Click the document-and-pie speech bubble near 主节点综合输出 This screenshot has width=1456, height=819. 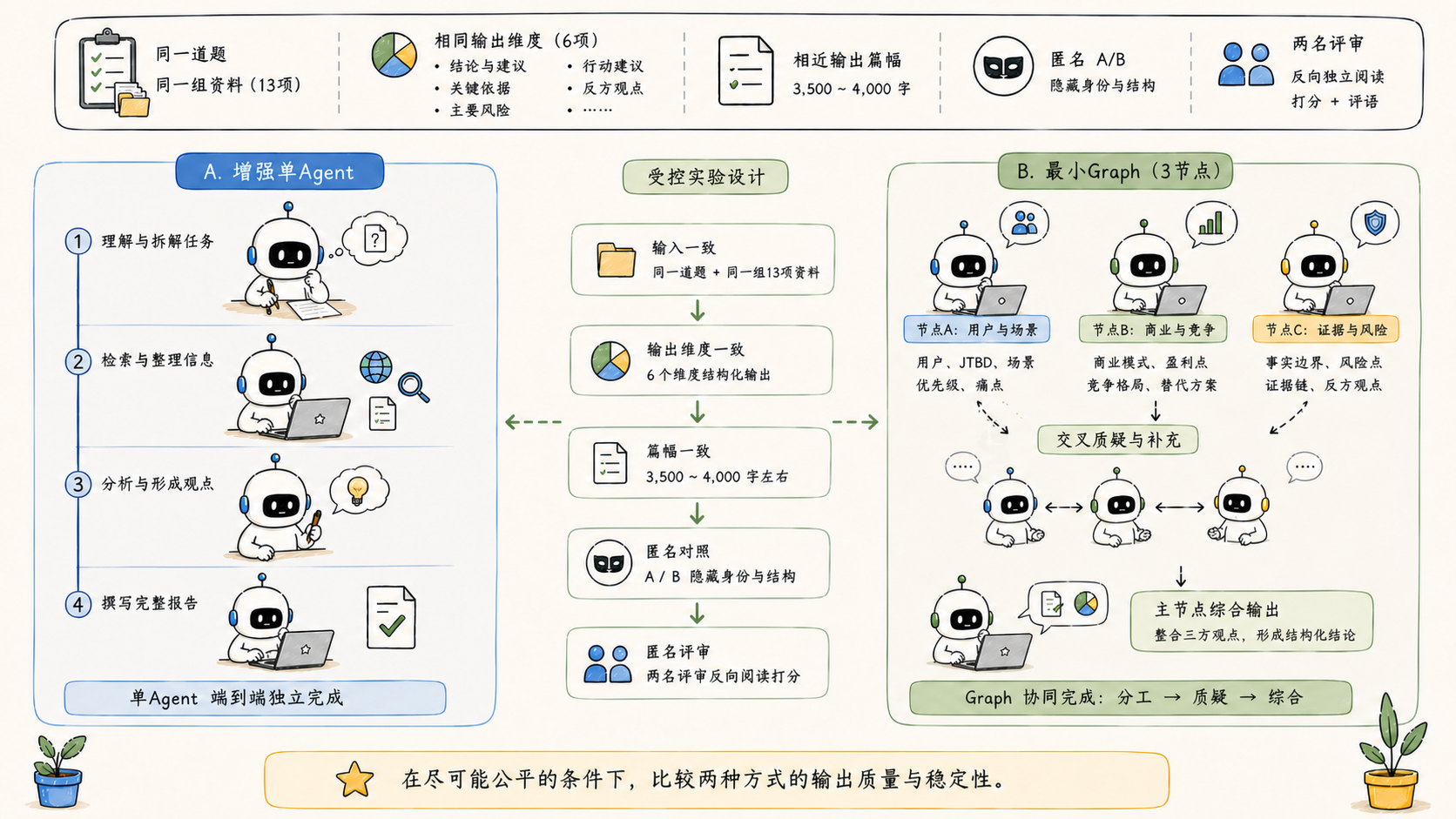click(1068, 605)
